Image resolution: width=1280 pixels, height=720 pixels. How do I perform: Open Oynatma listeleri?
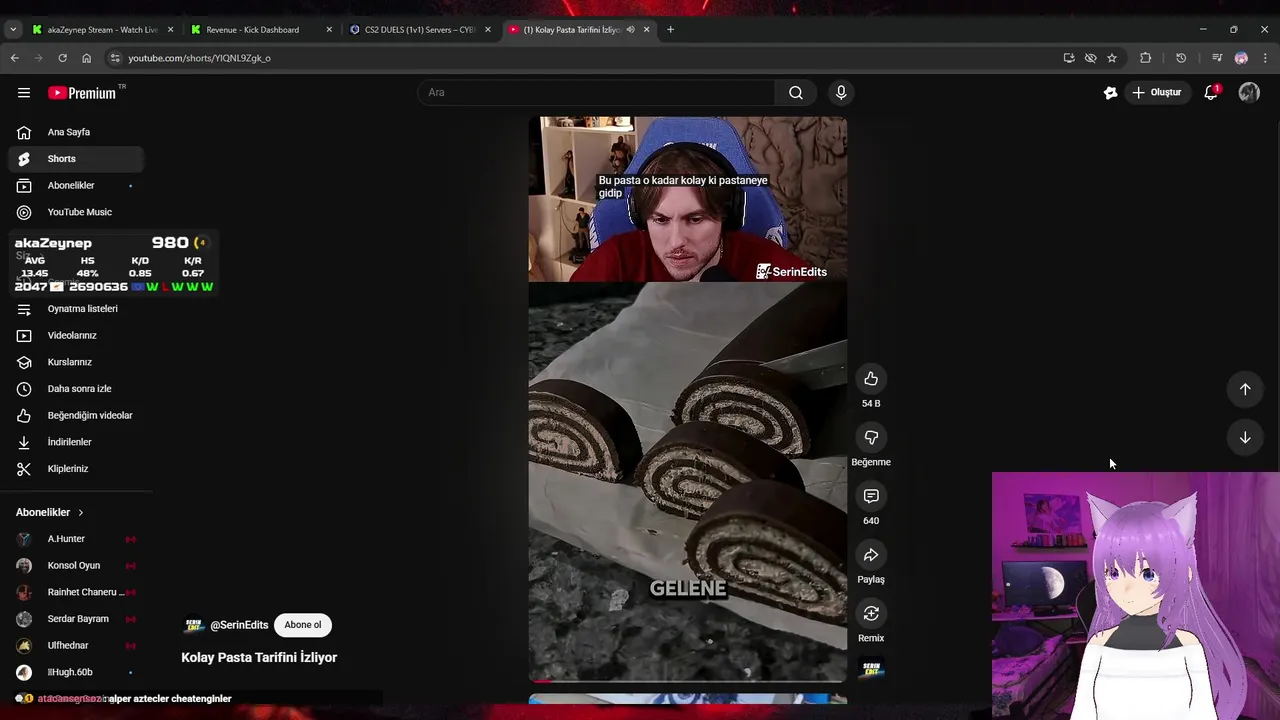tap(76, 309)
